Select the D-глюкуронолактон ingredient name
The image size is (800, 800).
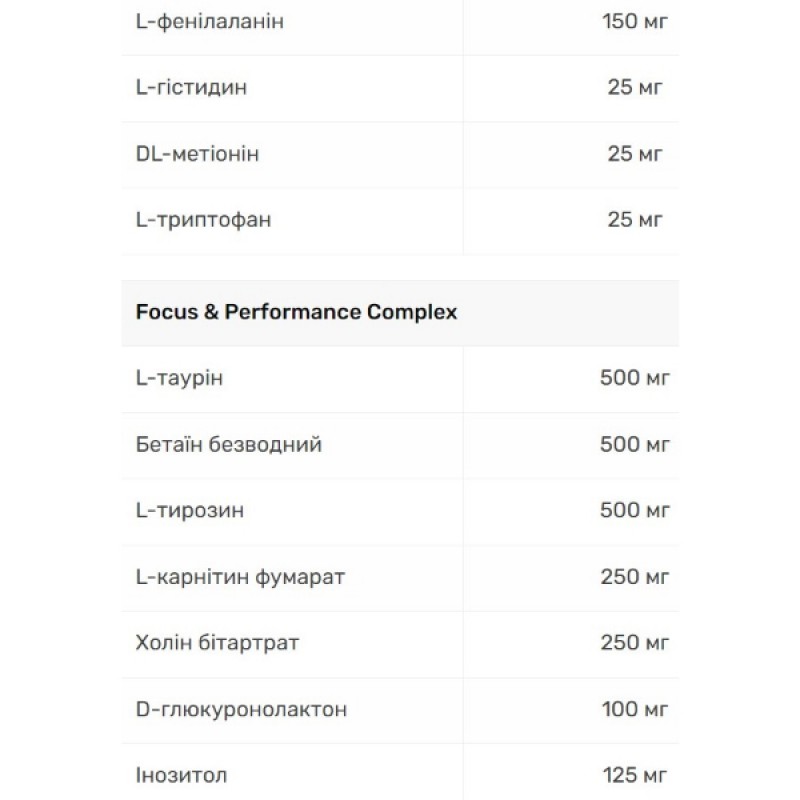(x=241, y=710)
